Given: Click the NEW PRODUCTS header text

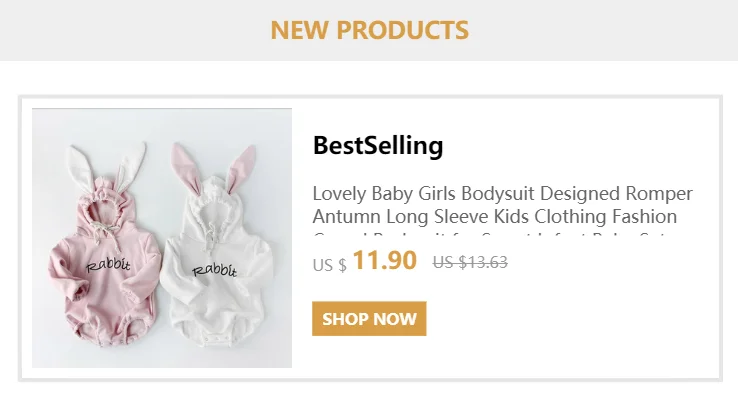Looking at the screenshot, I should (369, 30).
